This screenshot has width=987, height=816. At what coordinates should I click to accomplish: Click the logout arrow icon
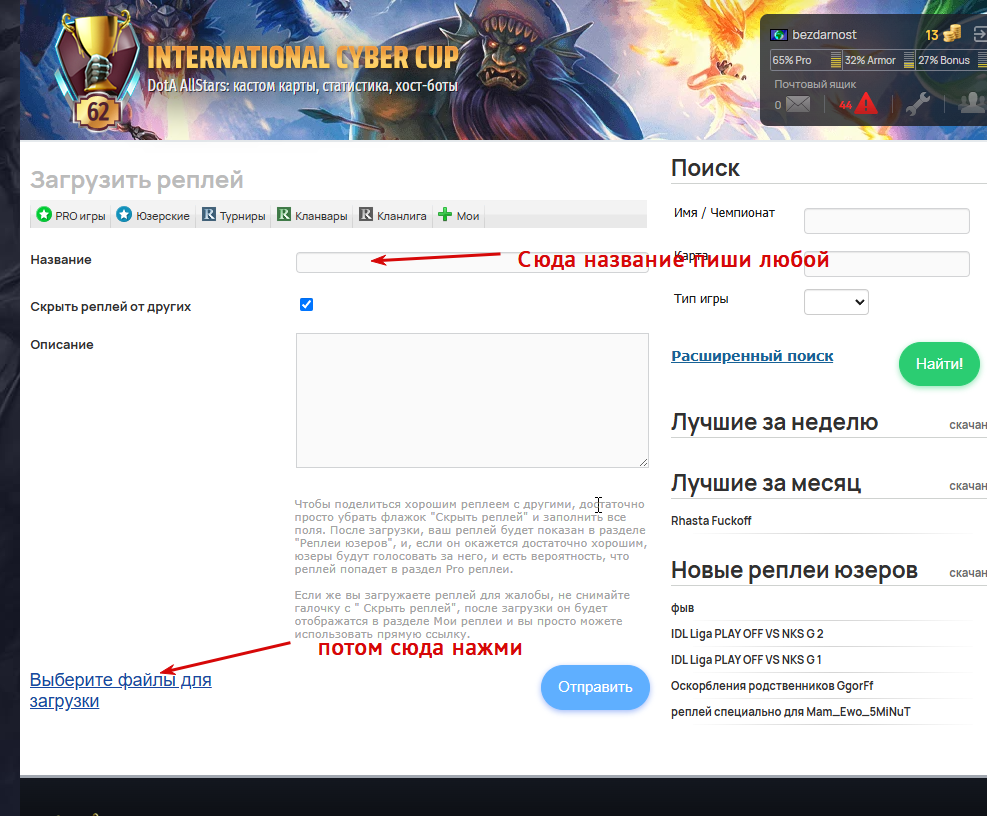coord(981,34)
